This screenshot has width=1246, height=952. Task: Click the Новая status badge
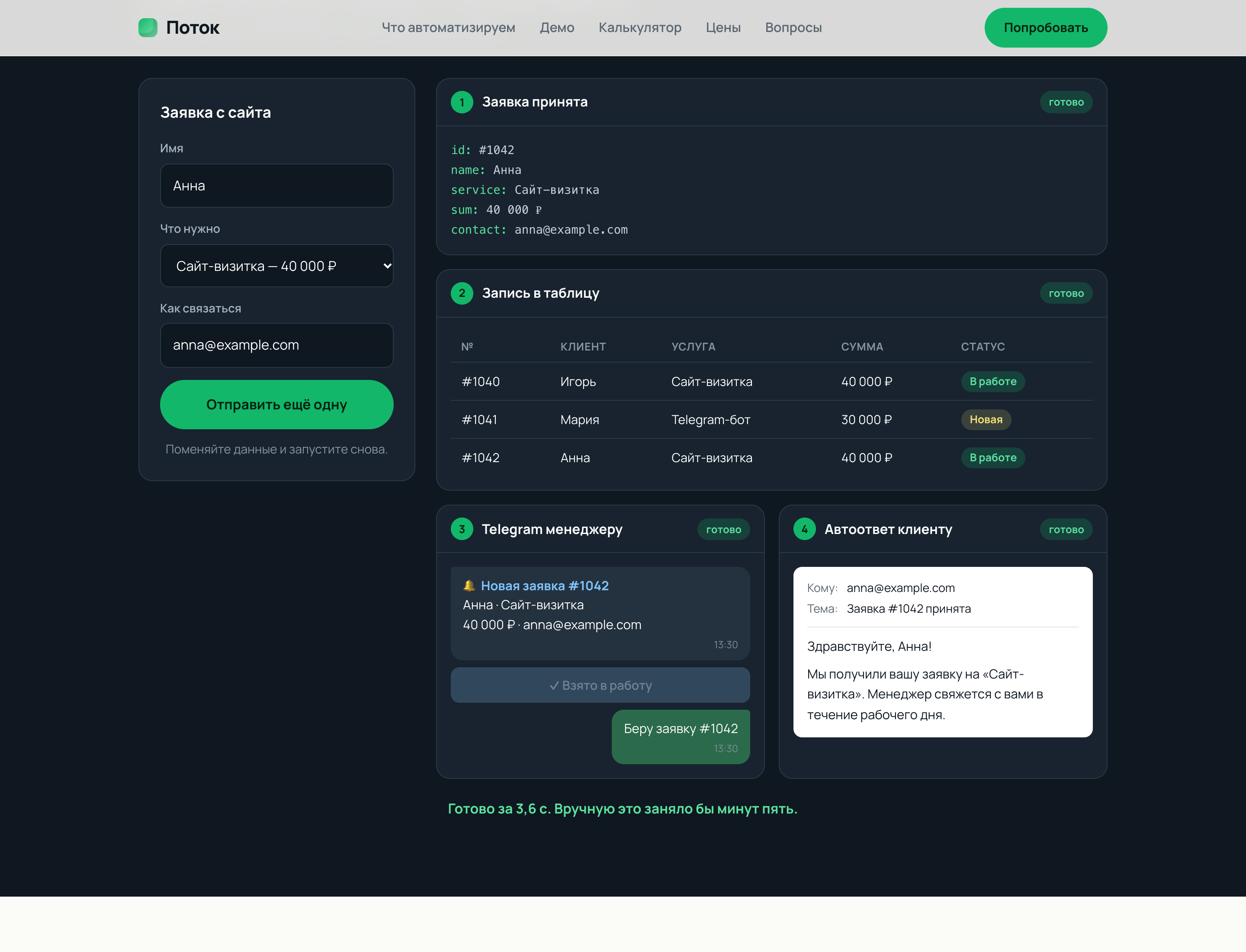click(x=986, y=419)
